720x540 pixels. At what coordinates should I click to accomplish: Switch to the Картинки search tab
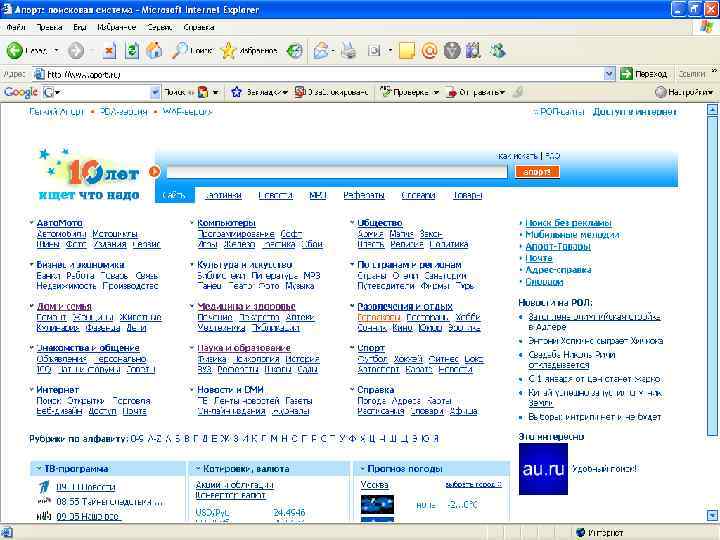coord(223,195)
